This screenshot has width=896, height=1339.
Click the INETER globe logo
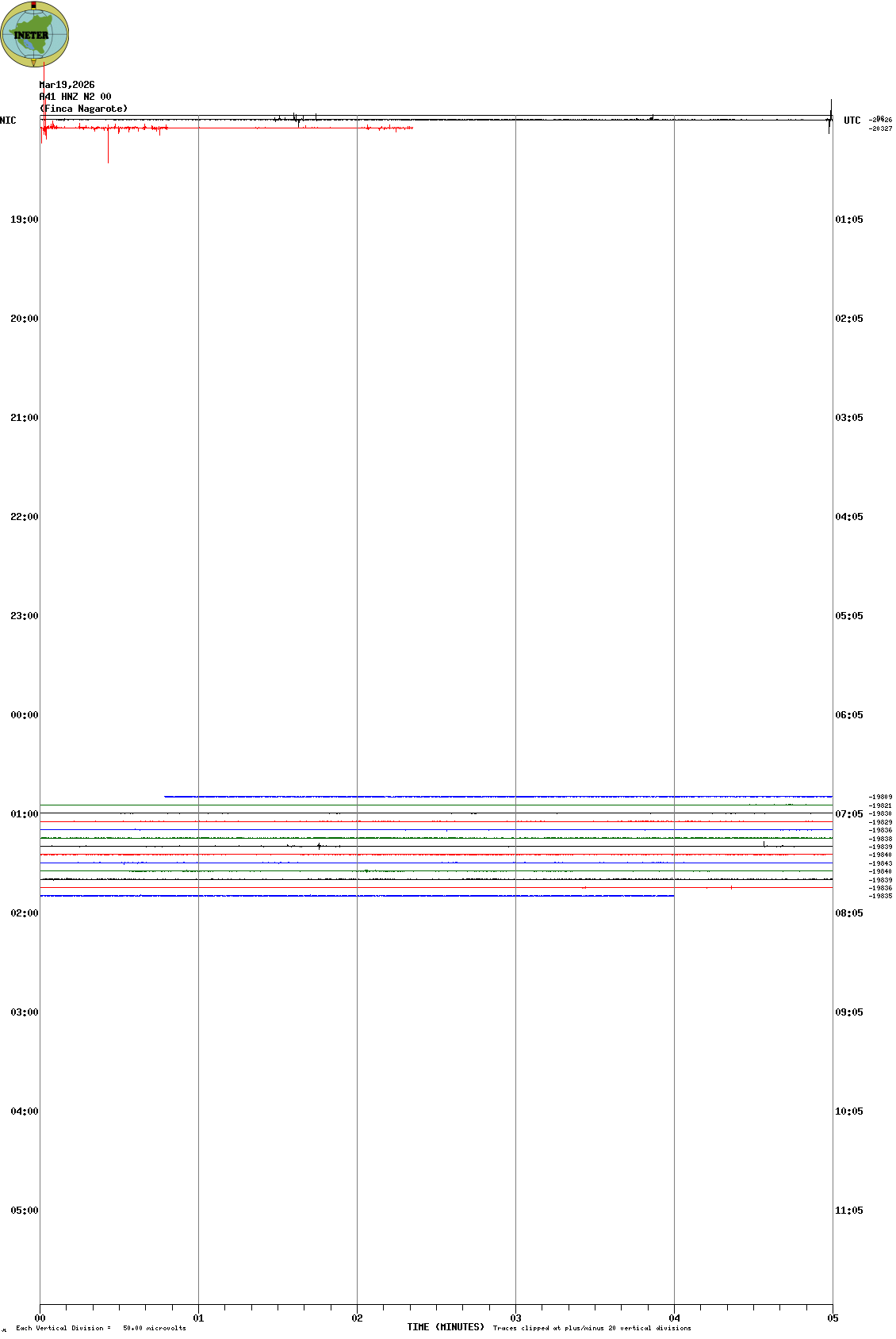click(34, 34)
